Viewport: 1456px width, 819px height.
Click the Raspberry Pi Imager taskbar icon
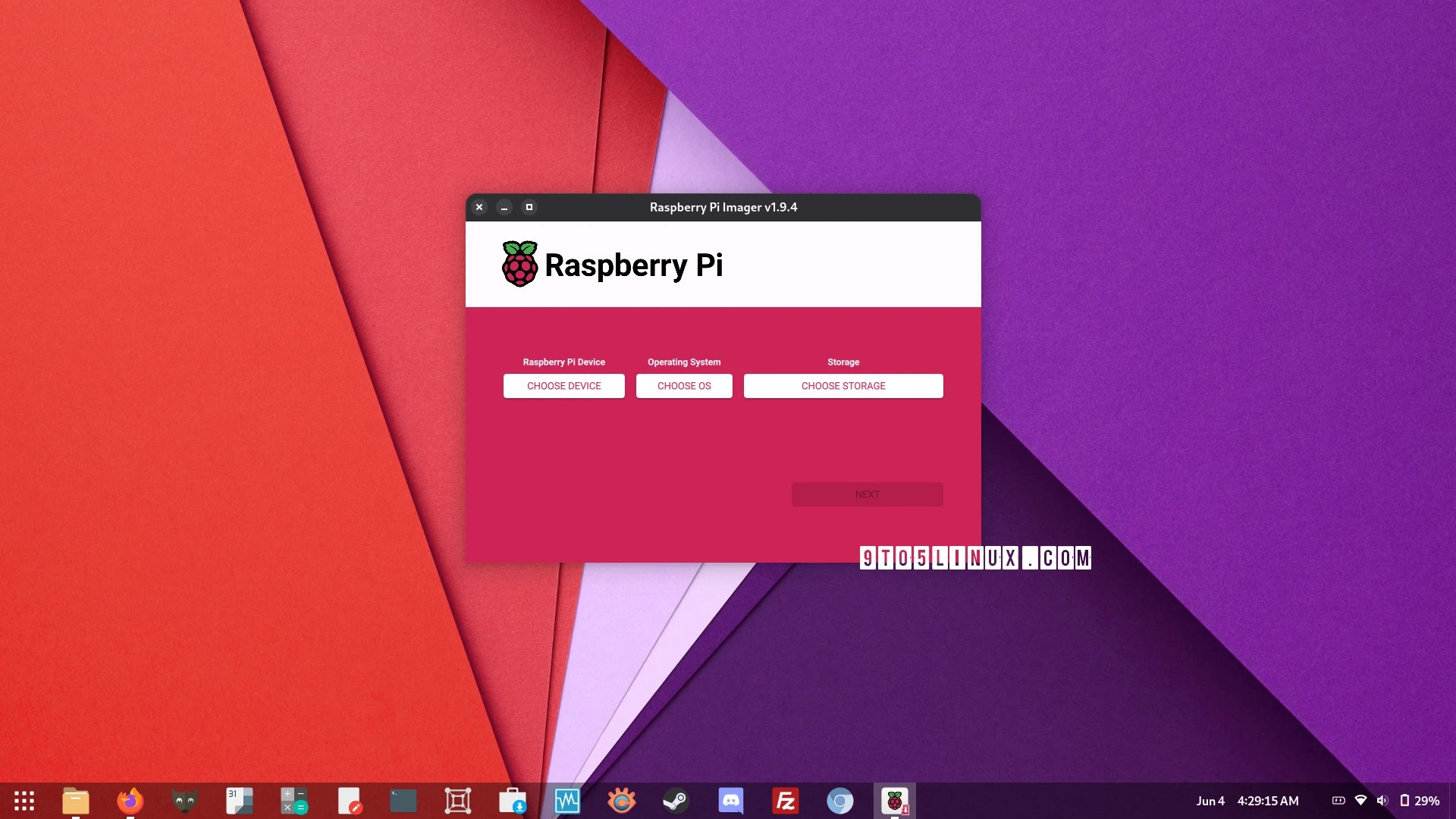point(894,801)
